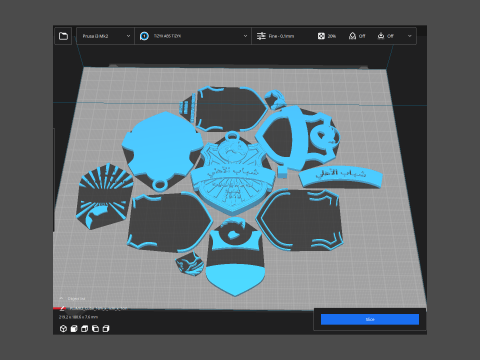The height and width of the screenshot is (360, 480).
Task: Click the job name text beside the pencil icon
Action: pyautogui.click(x=98, y=309)
